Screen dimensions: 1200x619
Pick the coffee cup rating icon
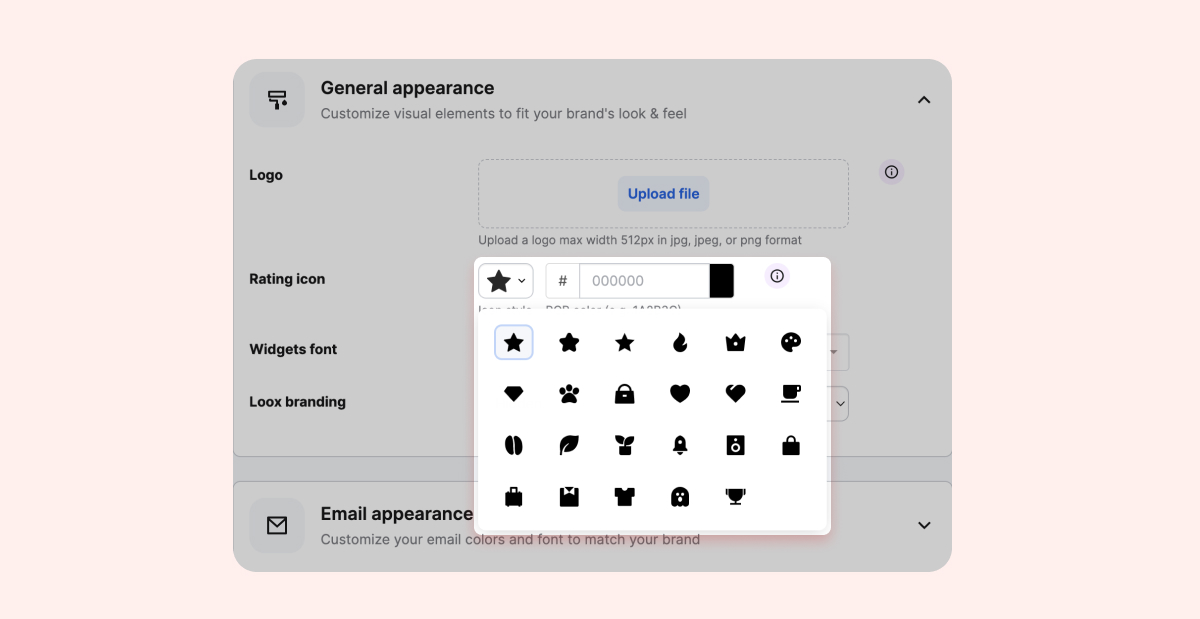coord(791,394)
